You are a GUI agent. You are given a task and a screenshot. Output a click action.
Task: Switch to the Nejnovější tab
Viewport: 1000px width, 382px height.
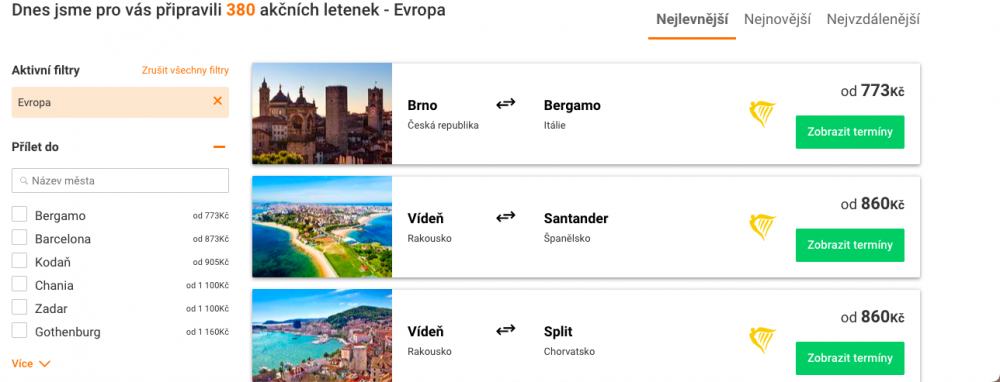tap(777, 19)
